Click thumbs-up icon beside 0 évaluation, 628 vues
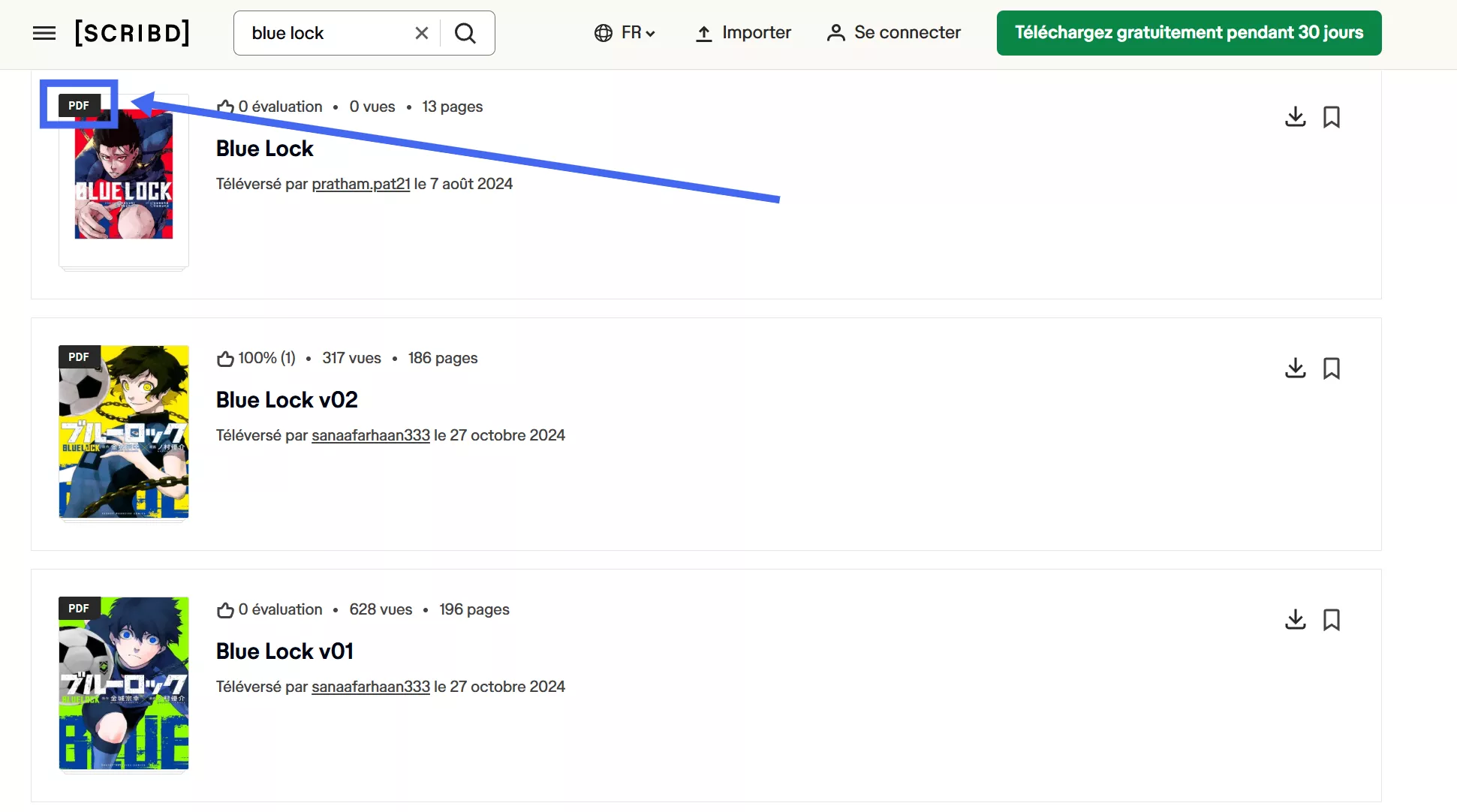This screenshot has width=1457, height=812. (x=225, y=610)
